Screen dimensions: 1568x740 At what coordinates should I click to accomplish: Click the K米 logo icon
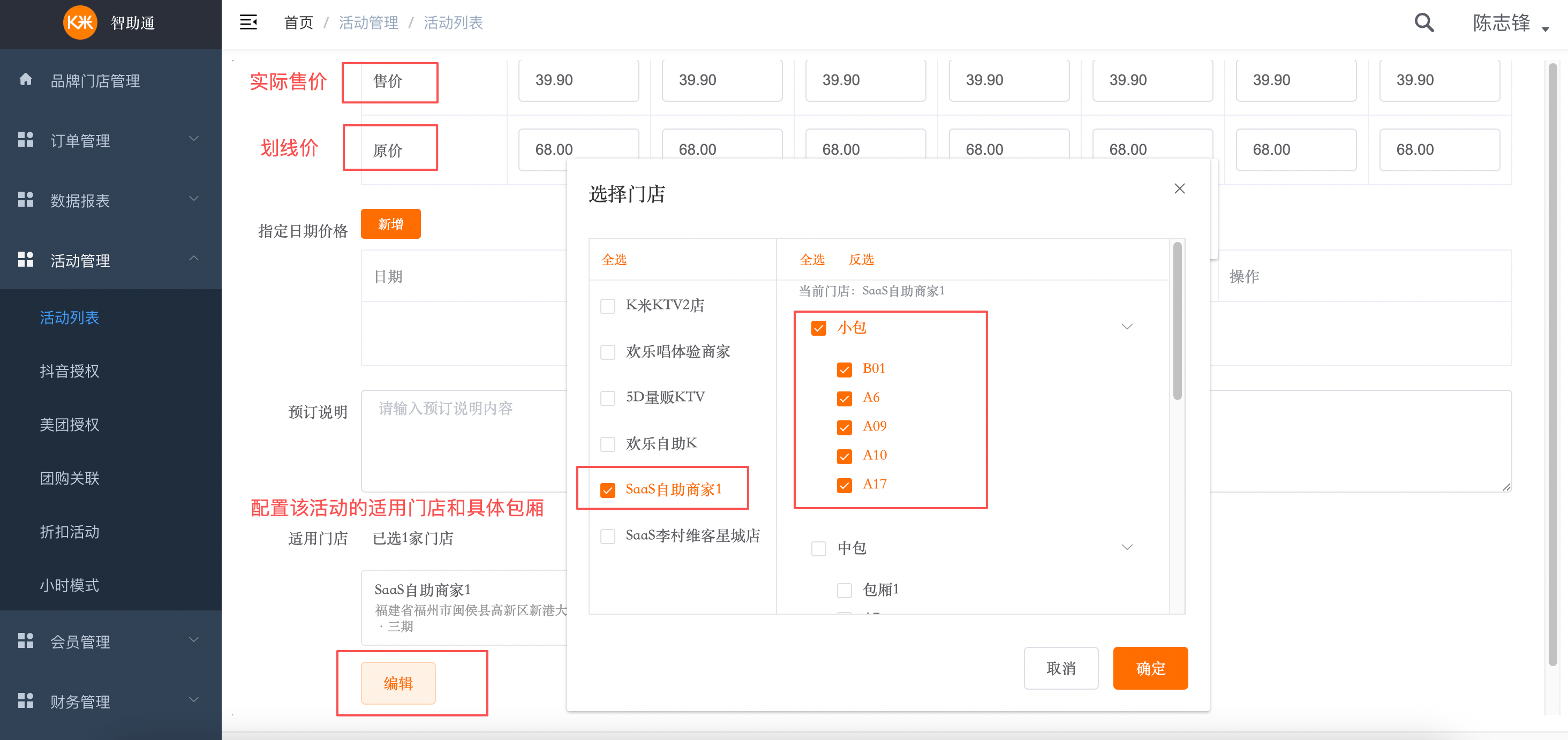80,23
